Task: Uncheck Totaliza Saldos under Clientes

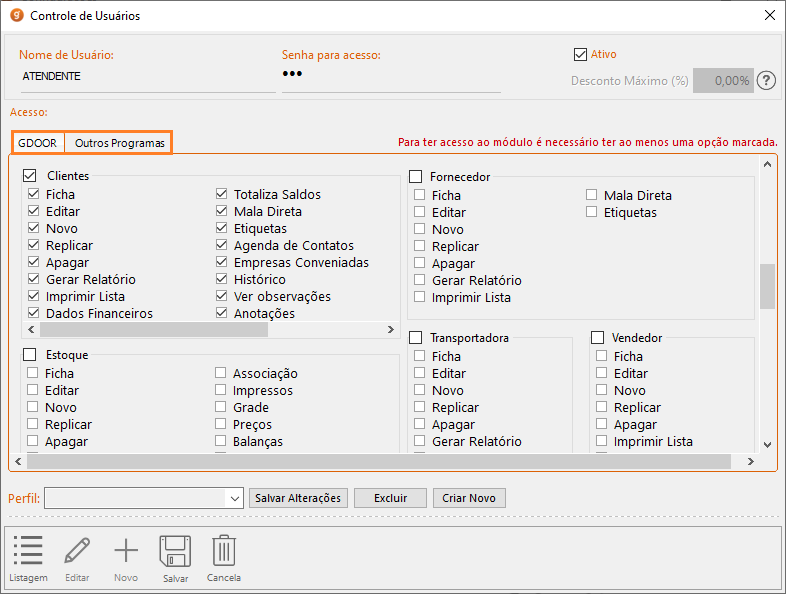Action: pyautogui.click(x=222, y=193)
